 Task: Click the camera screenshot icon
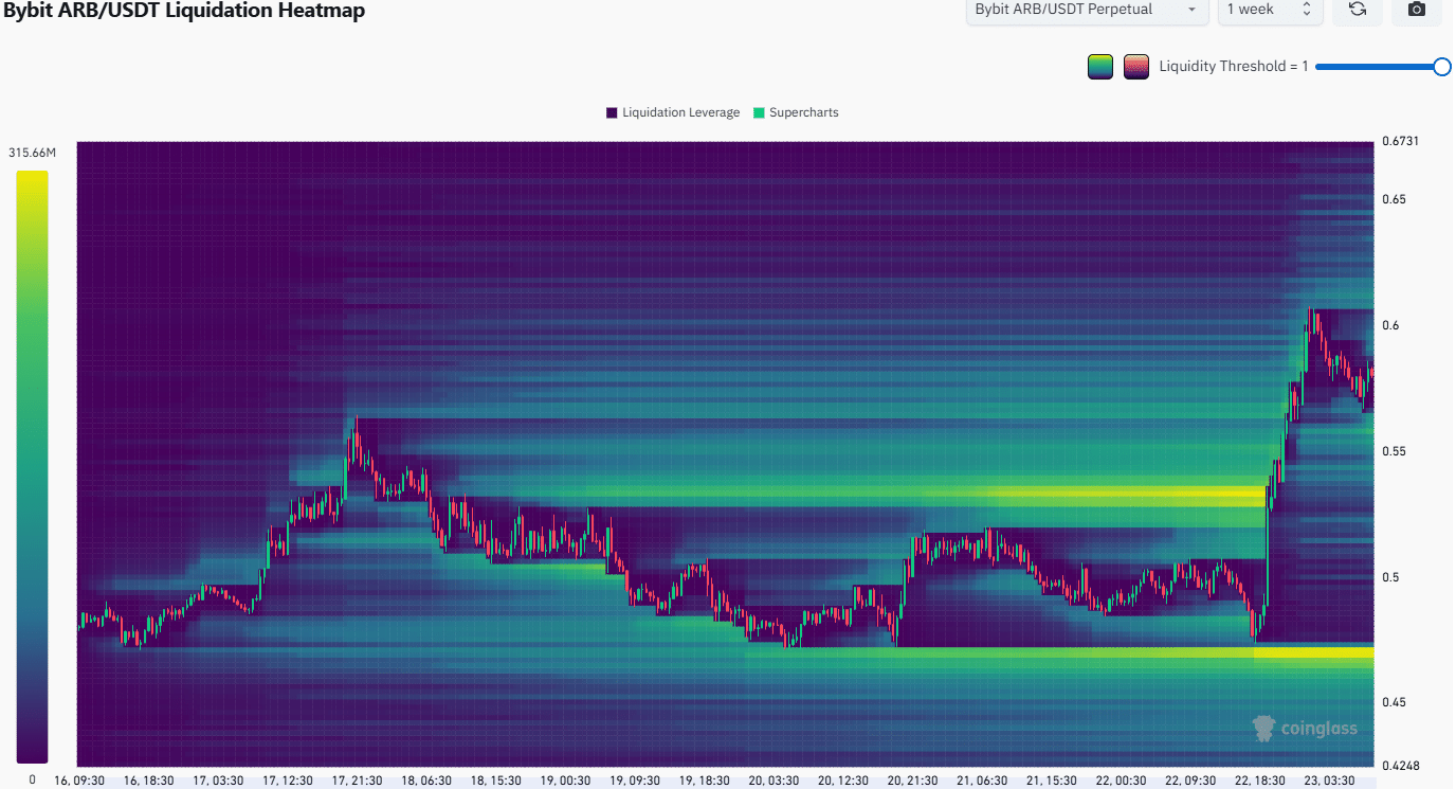coord(1416,9)
